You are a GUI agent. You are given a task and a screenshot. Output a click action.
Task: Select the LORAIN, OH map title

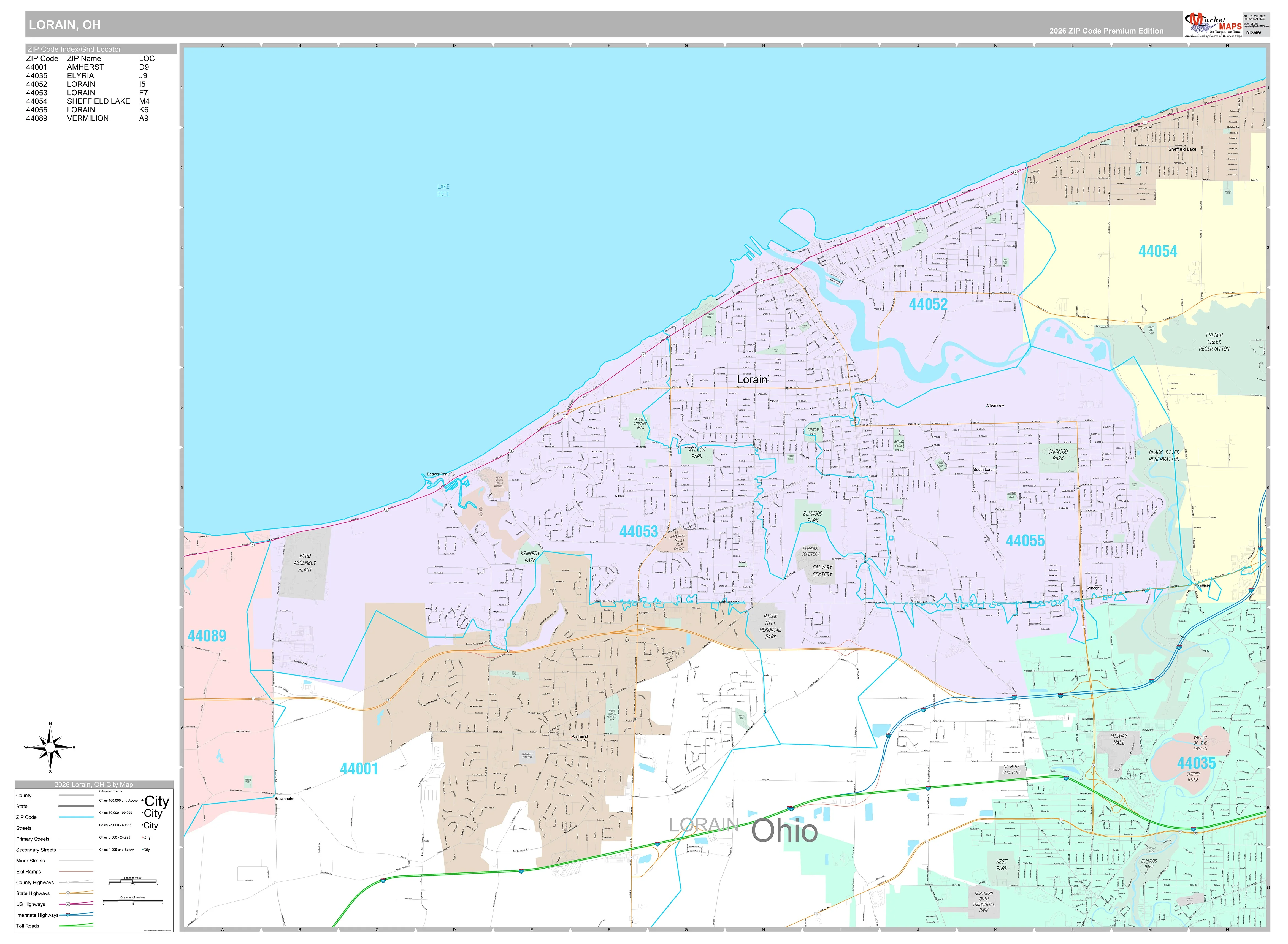click(64, 25)
